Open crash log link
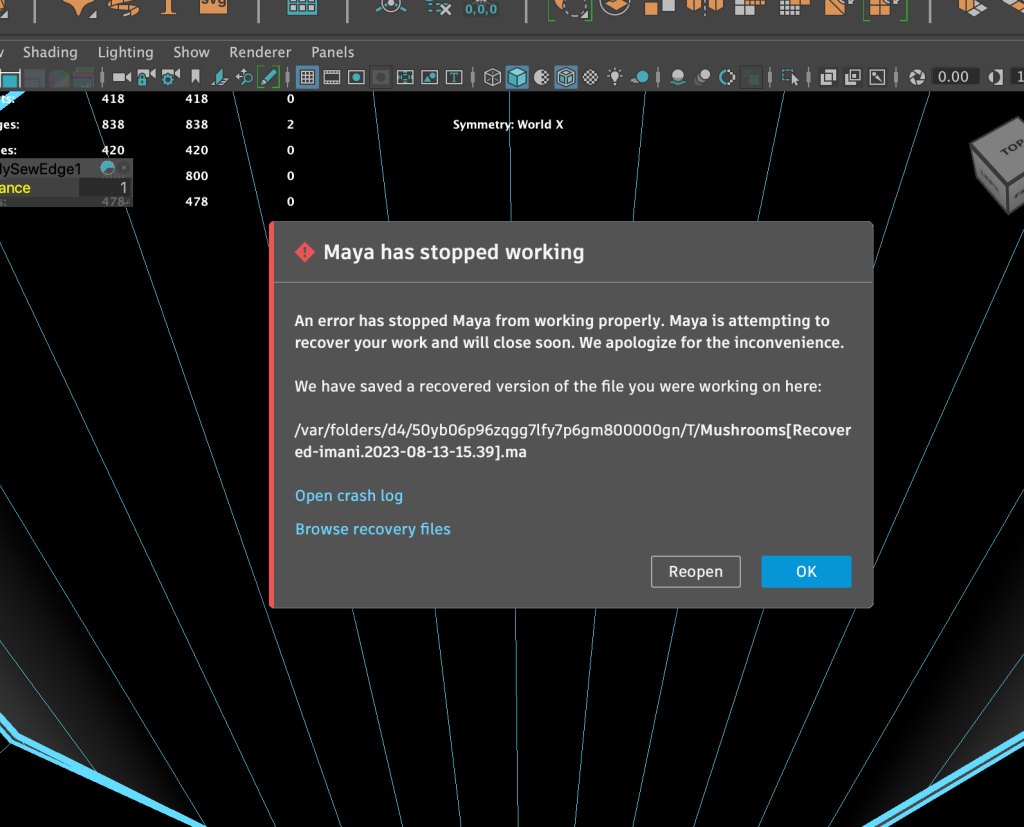This screenshot has height=827, width=1024. (349, 496)
